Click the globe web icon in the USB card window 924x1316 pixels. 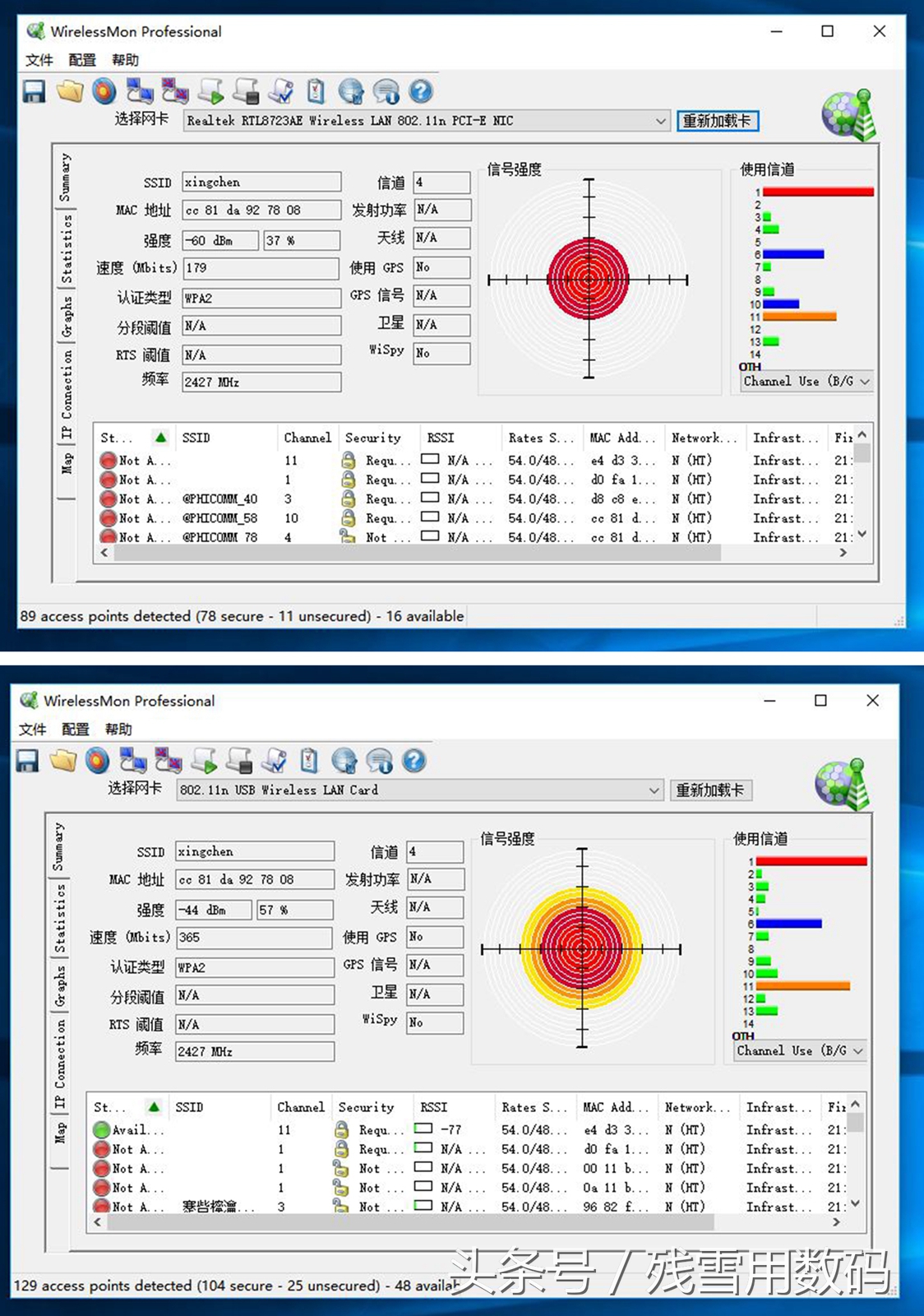(344, 761)
